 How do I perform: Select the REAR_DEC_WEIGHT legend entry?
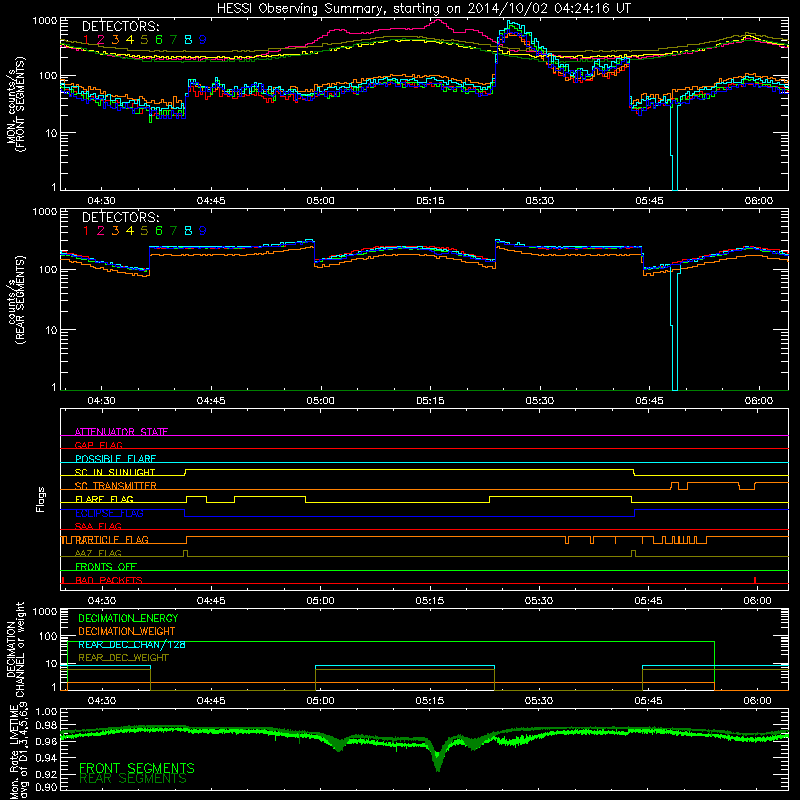click(x=123, y=658)
